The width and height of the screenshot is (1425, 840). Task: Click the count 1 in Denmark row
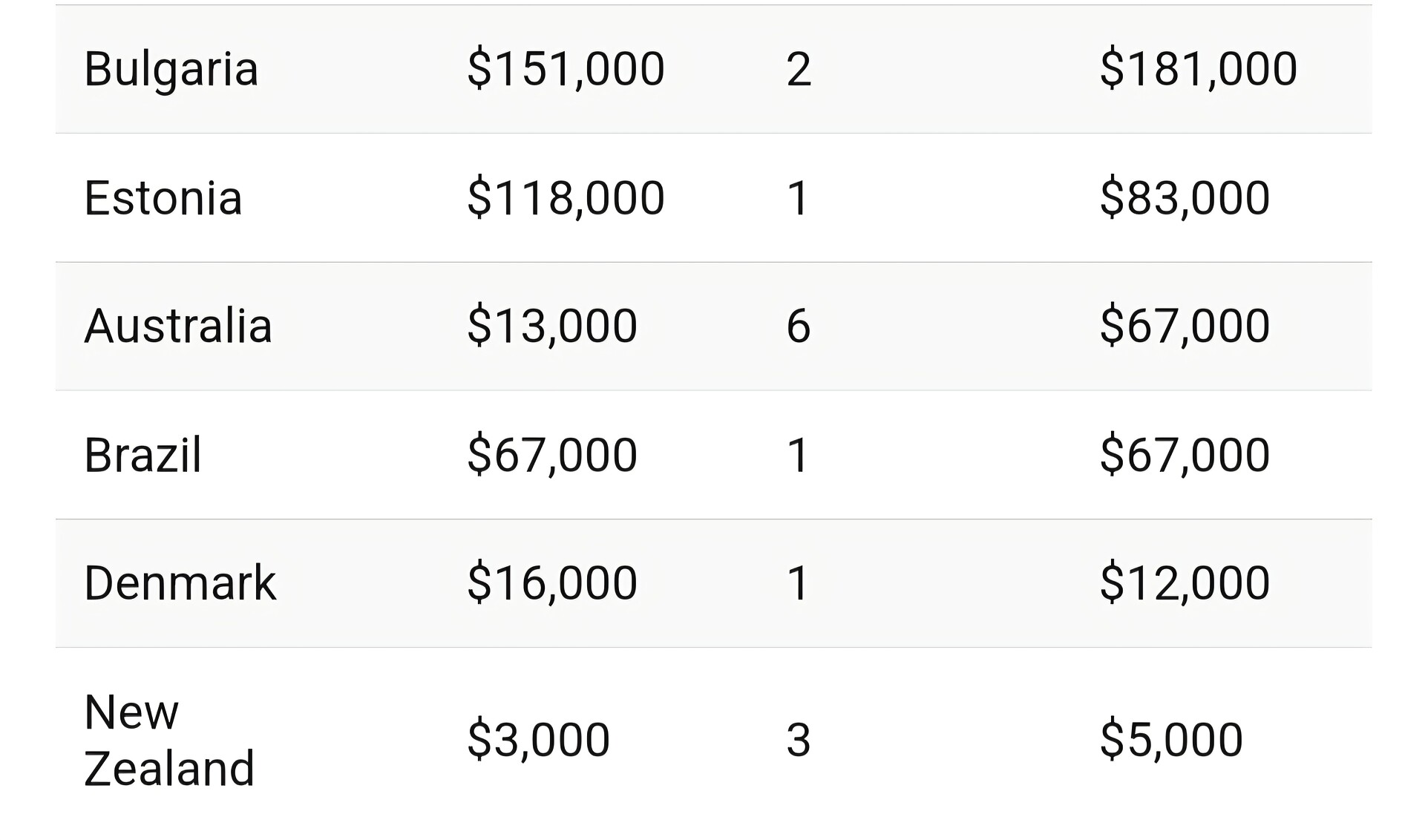pyautogui.click(x=798, y=583)
